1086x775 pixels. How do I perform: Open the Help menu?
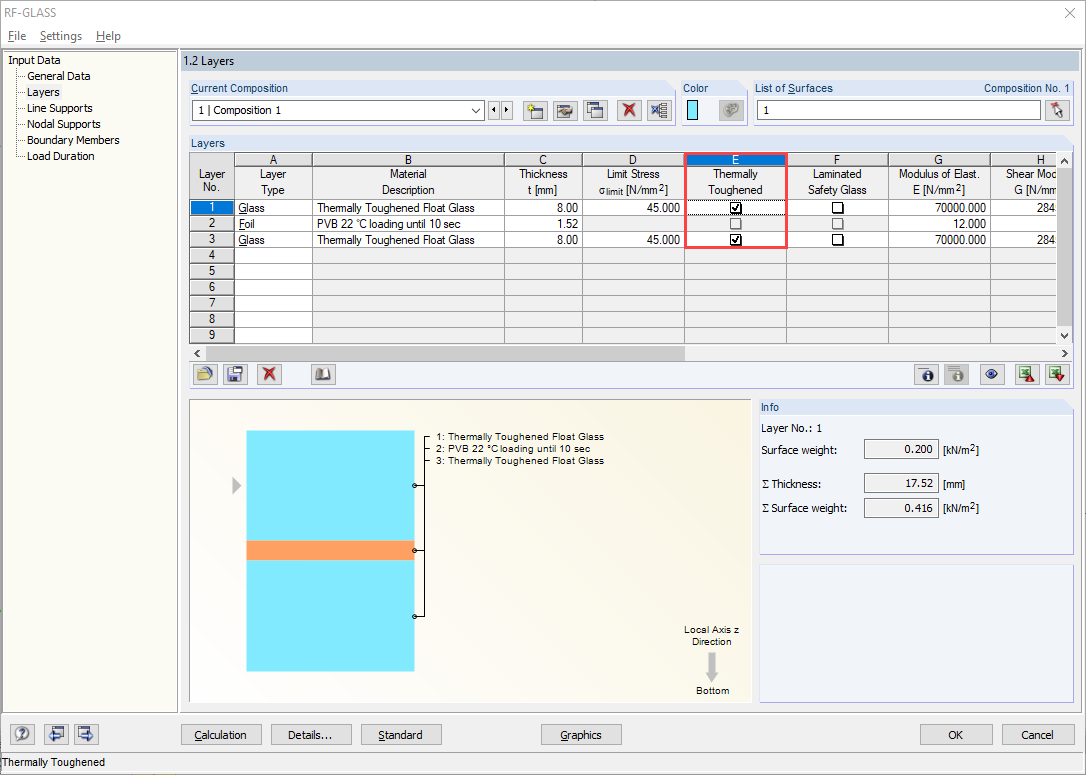pos(108,36)
